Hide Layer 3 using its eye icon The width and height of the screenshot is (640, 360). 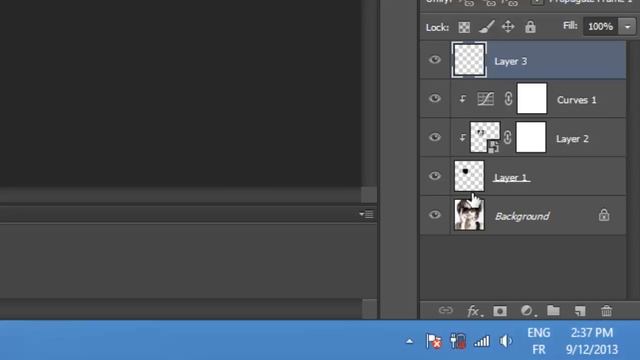tap(435, 60)
